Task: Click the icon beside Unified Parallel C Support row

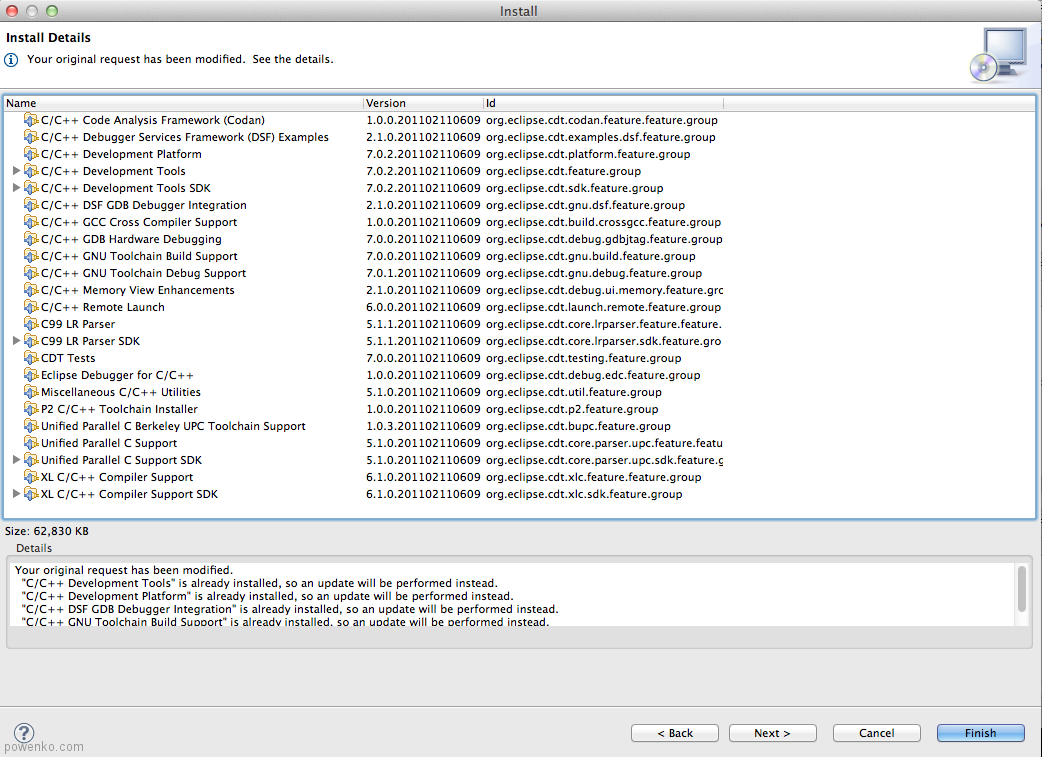Action: pyautogui.click(x=31, y=443)
